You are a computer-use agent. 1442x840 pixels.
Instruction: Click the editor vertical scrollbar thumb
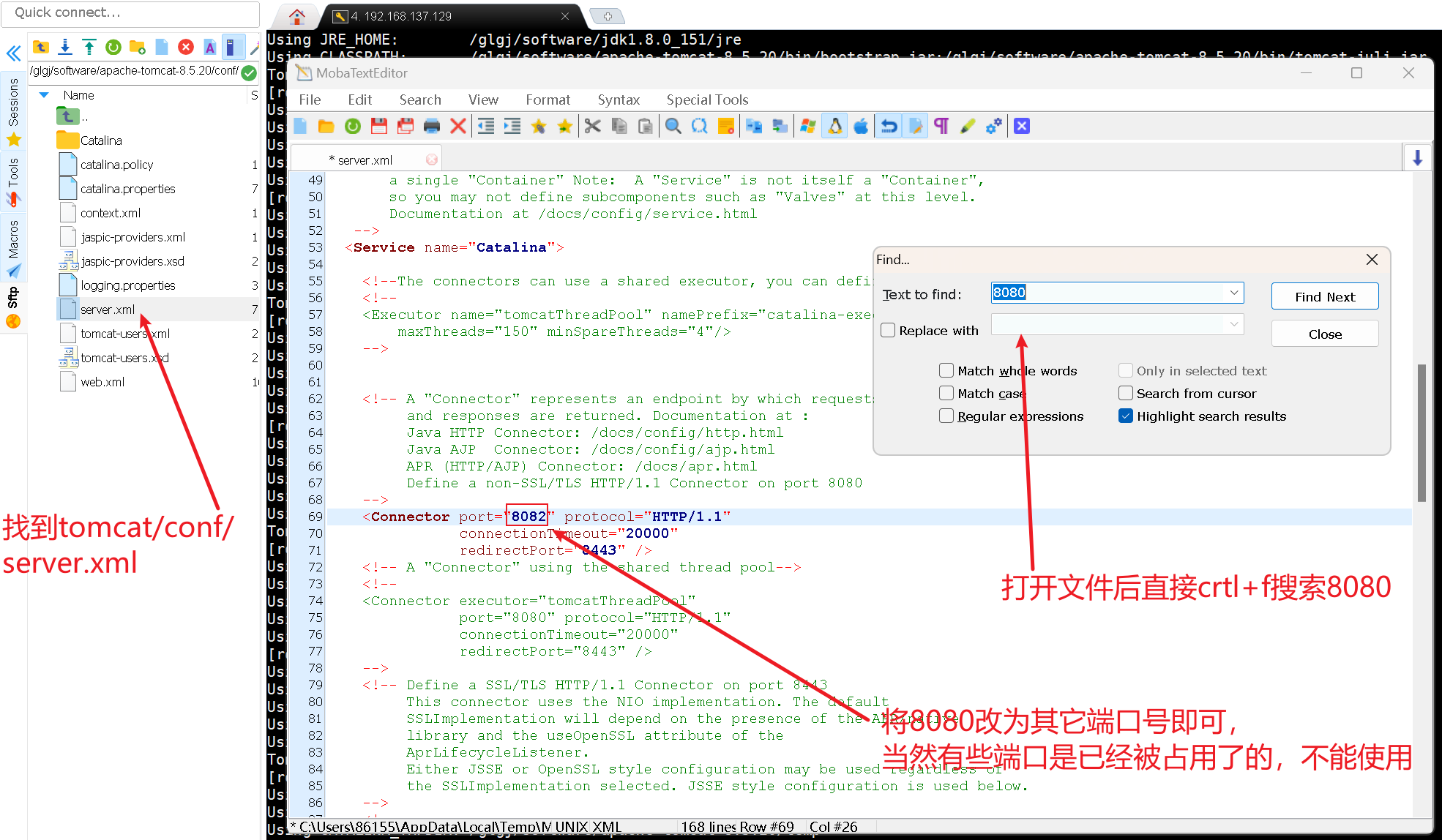tap(1421, 432)
